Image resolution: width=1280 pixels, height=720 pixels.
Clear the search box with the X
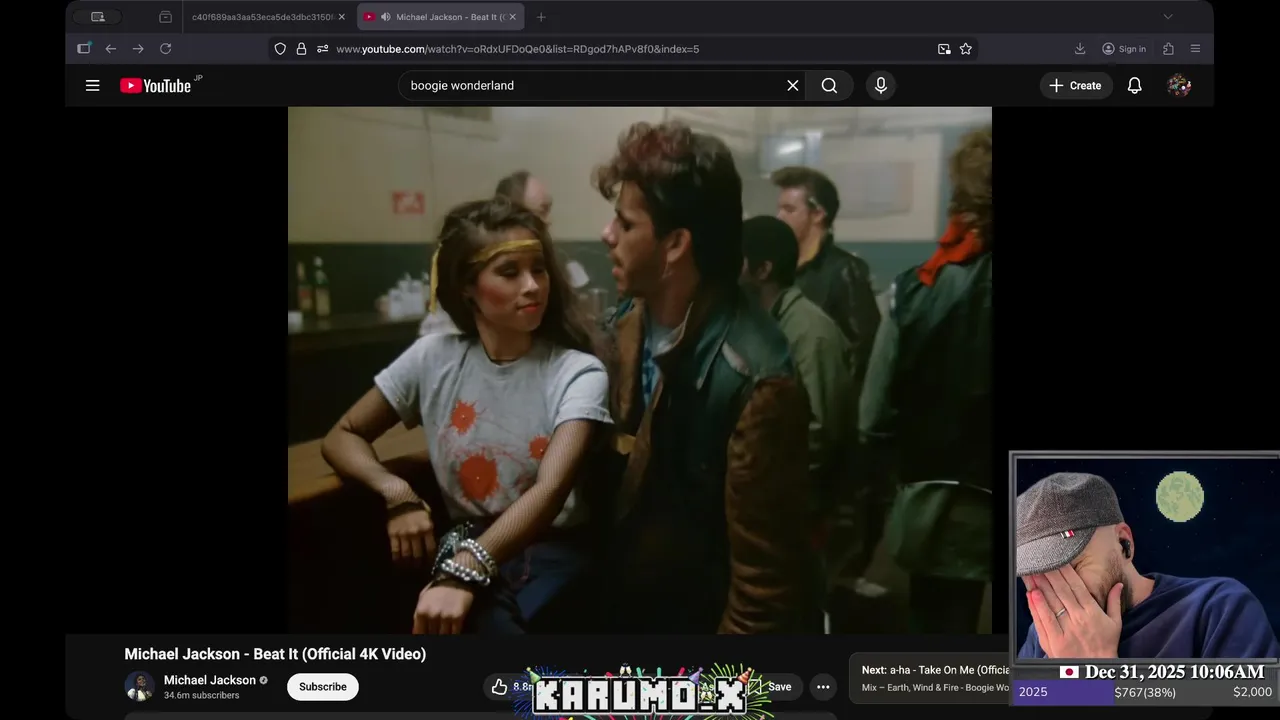tap(793, 86)
